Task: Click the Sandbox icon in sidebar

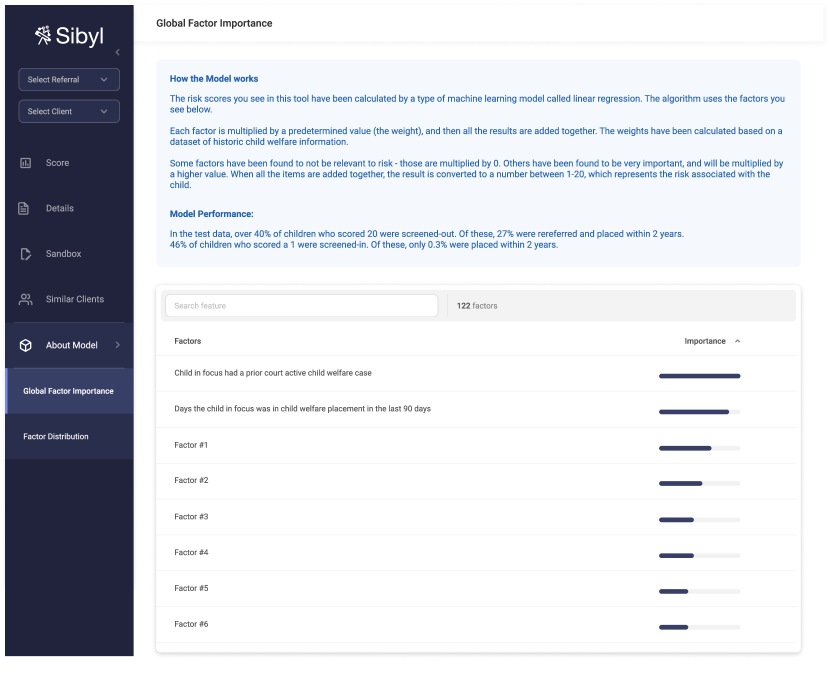Action: 26,254
